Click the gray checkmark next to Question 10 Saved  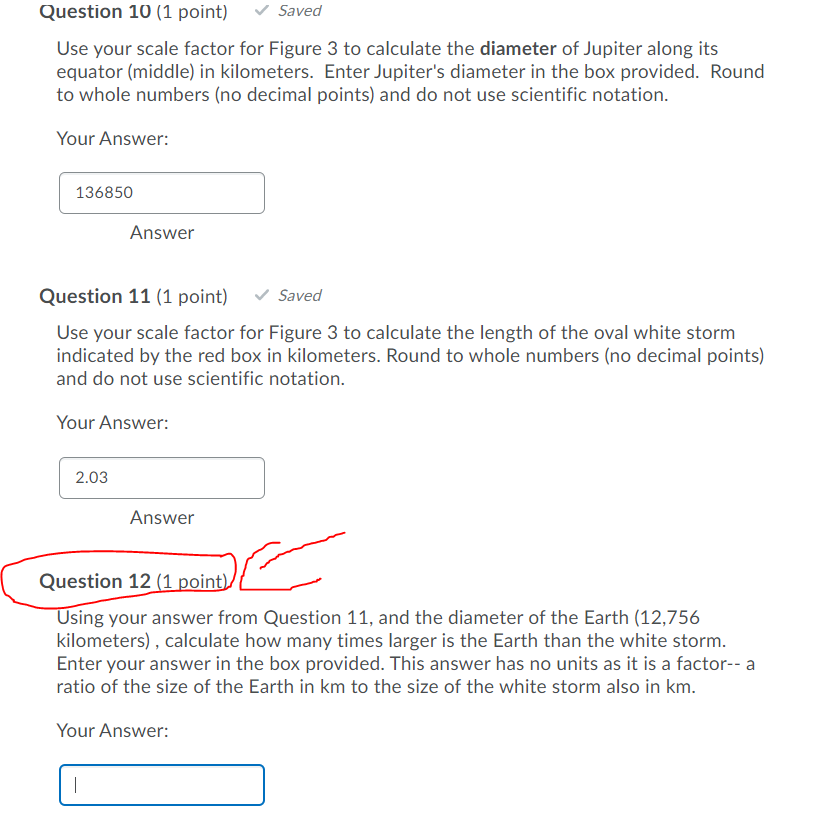coord(261,10)
